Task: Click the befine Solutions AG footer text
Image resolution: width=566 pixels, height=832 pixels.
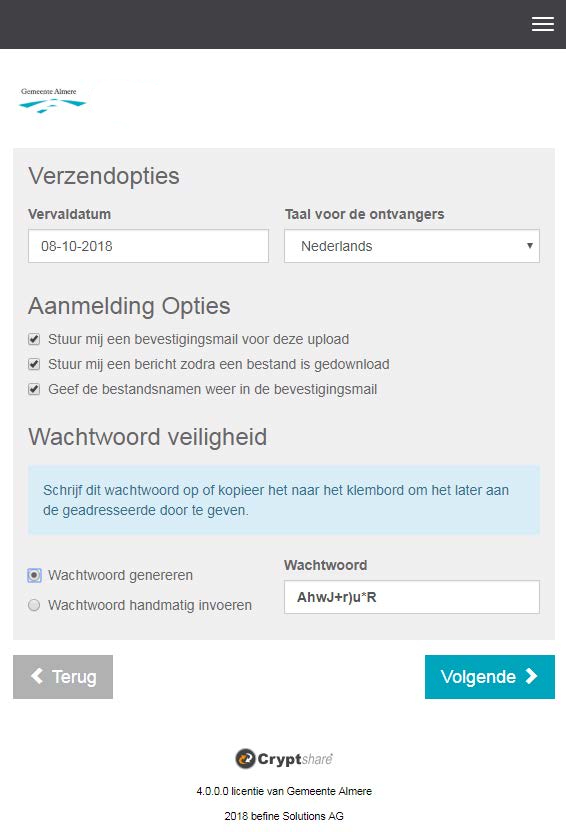Action: point(284,816)
